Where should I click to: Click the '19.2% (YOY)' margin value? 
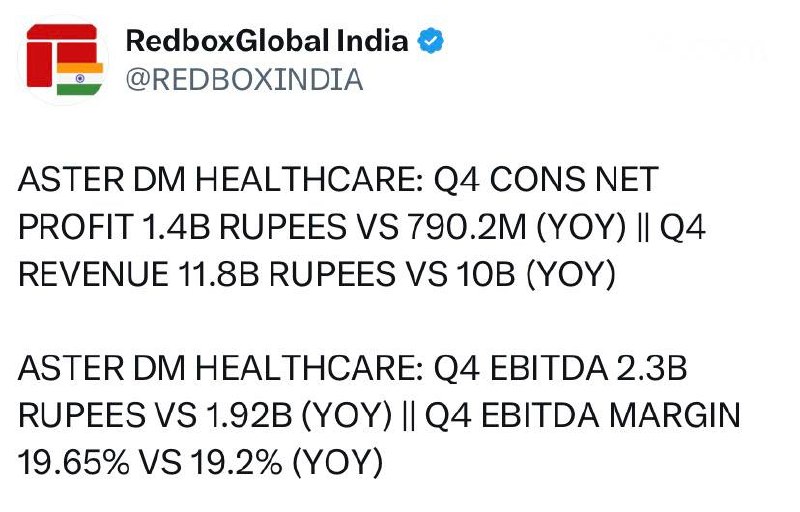[287, 463]
